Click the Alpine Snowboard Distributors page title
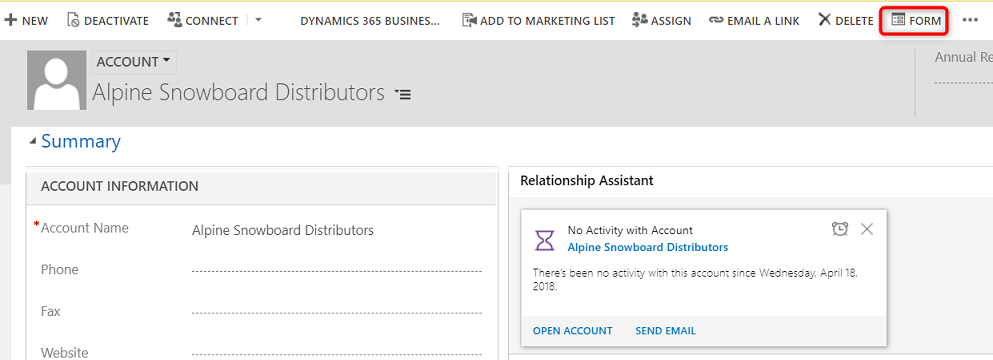The height and width of the screenshot is (360, 993). (238, 93)
